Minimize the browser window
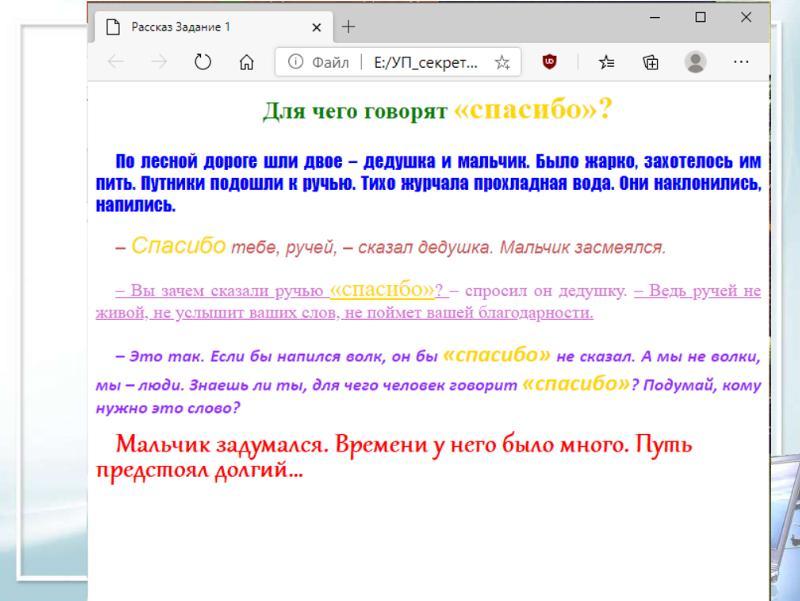The width and height of the screenshot is (800, 601). pos(655,17)
